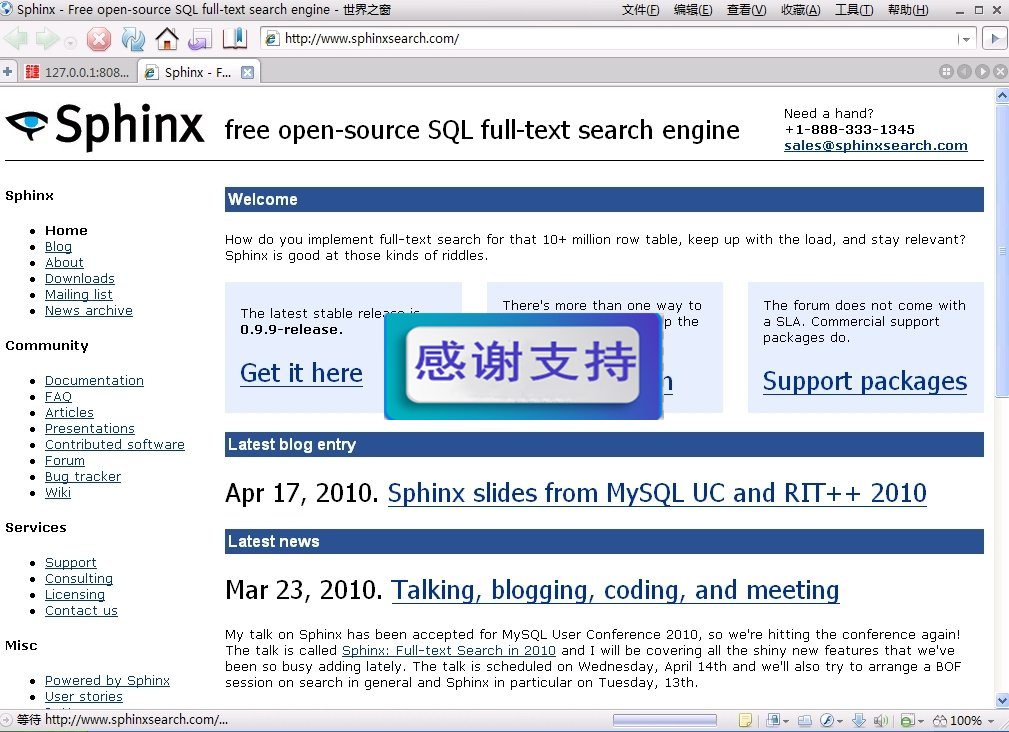Open the Bug tracker link
The image size is (1009, 732).
pyautogui.click(x=83, y=477)
